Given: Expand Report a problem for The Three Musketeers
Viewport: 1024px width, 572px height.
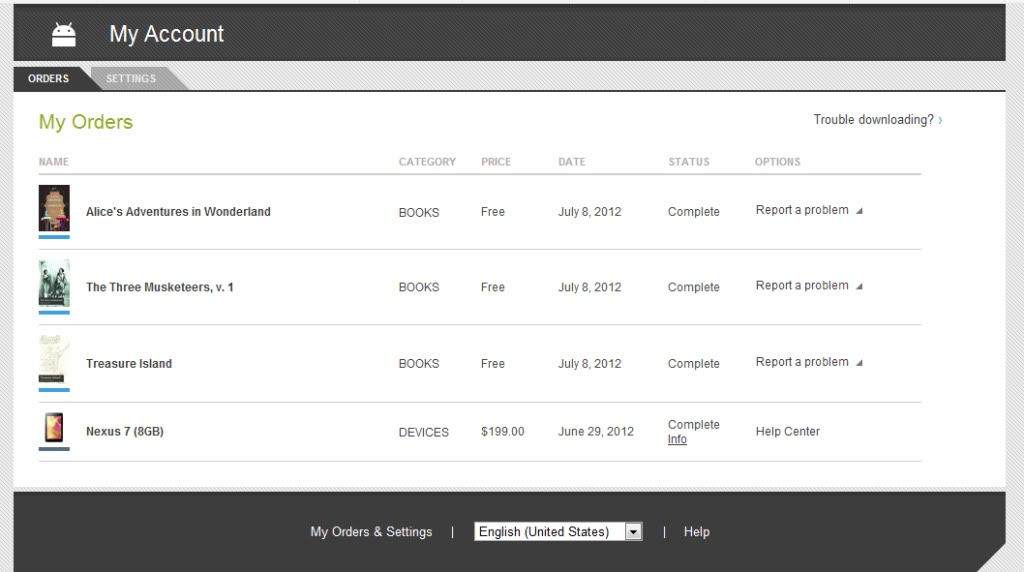Looking at the screenshot, I should (x=808, y=286).
